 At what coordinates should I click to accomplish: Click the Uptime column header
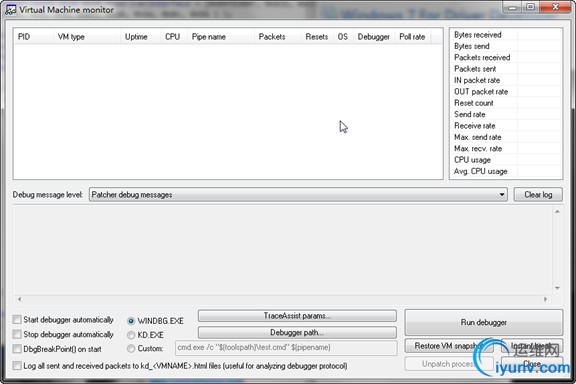[x=140, y=37]
